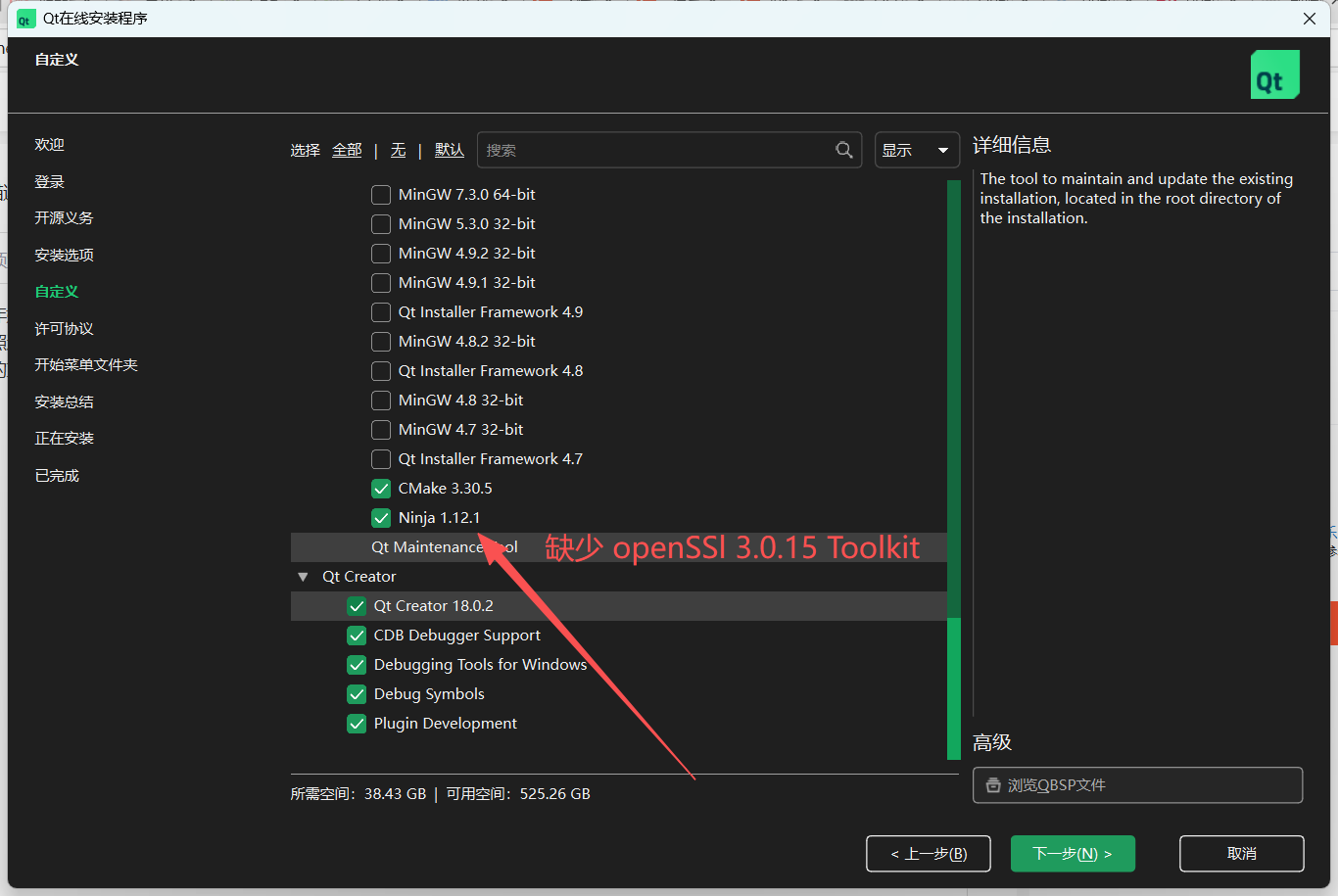Screen dimensions: 1338x896
Task: Close the Qt installer window
Action: point(1310,19)
